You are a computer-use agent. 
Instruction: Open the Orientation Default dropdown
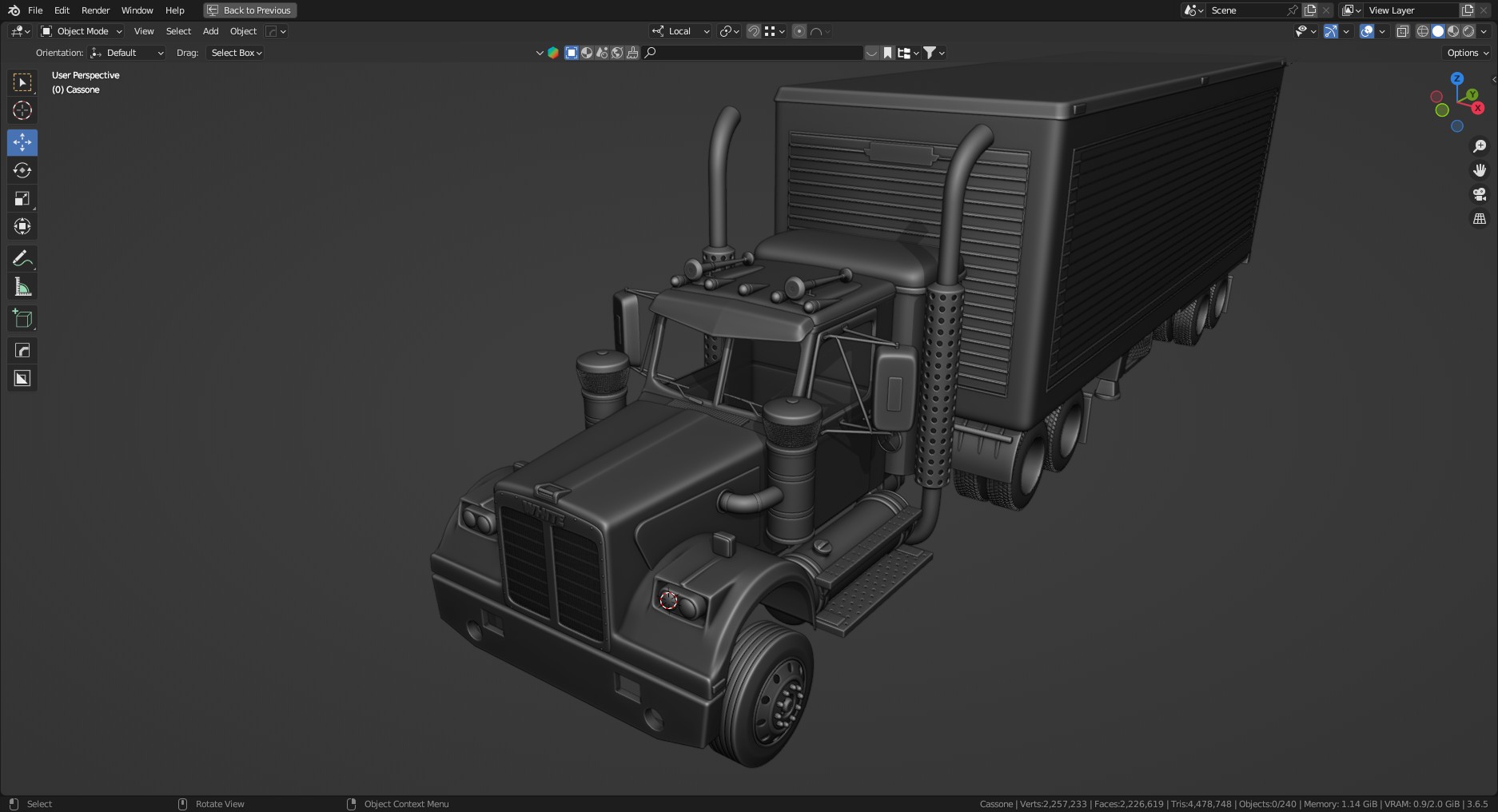tap(127, 53)
